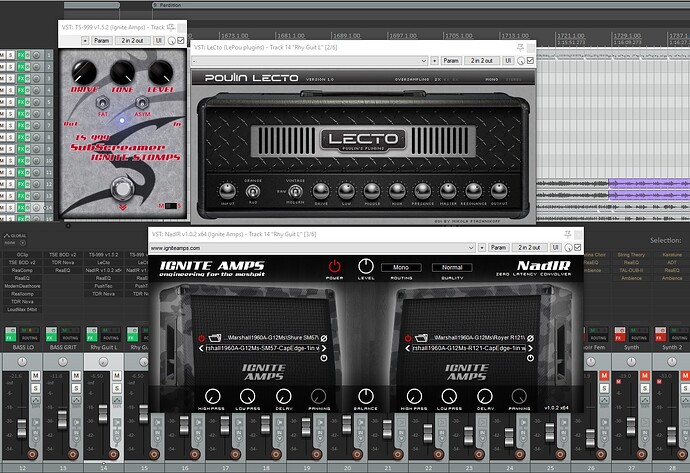Click the left cabinet Delay knob
Viewport: 690px width, 473px height.
point(283,396)
